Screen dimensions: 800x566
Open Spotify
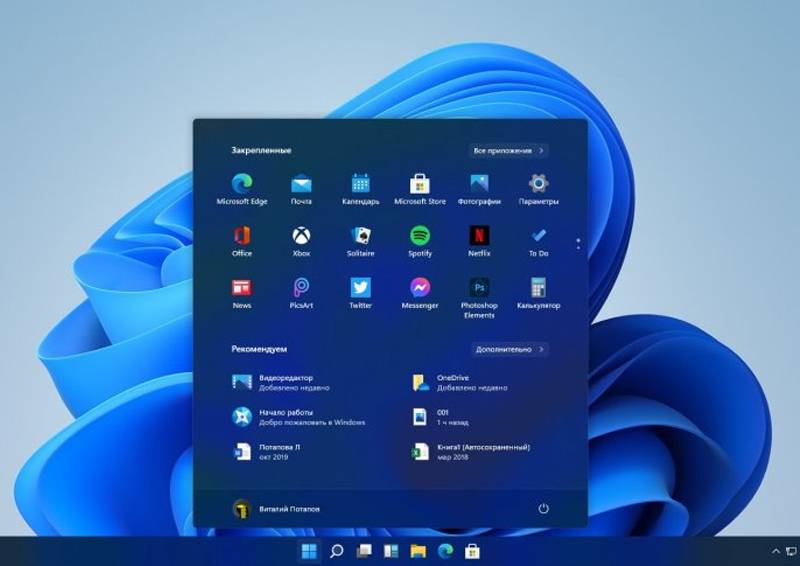pos(419,241)
